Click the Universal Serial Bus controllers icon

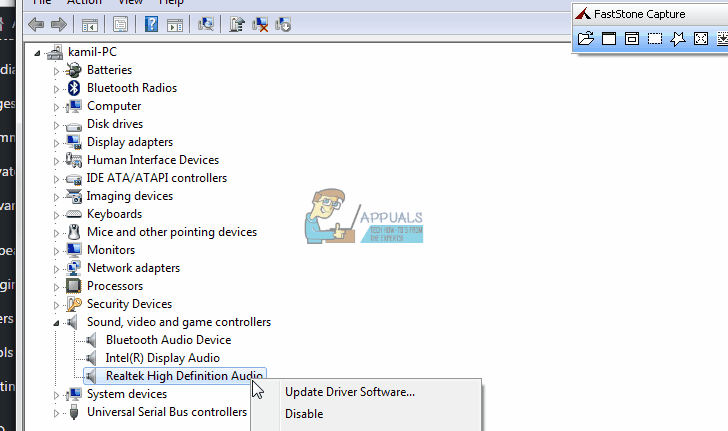tap(74, 412)
